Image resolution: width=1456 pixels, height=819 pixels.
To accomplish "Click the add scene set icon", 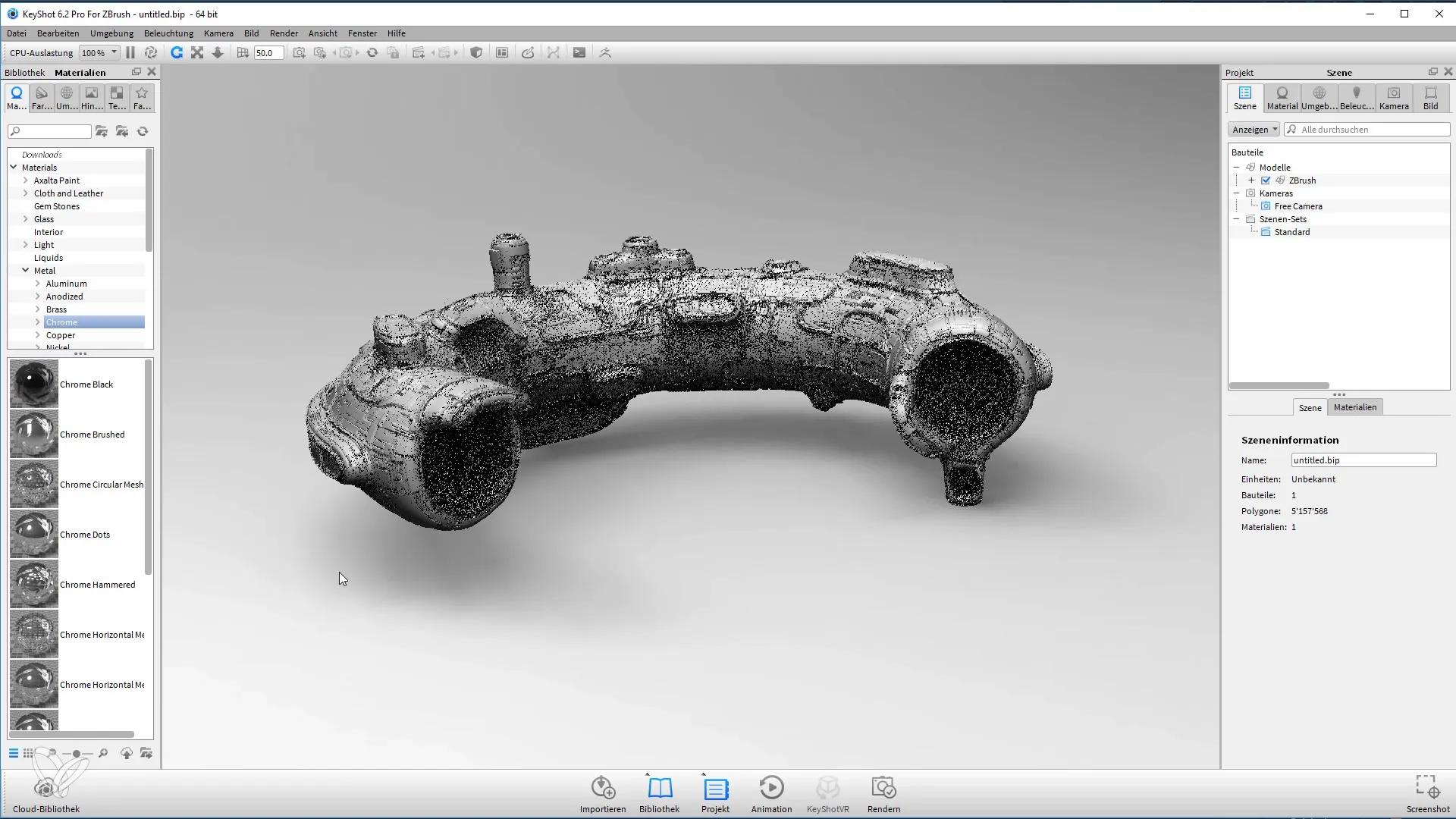I will 418,53.
